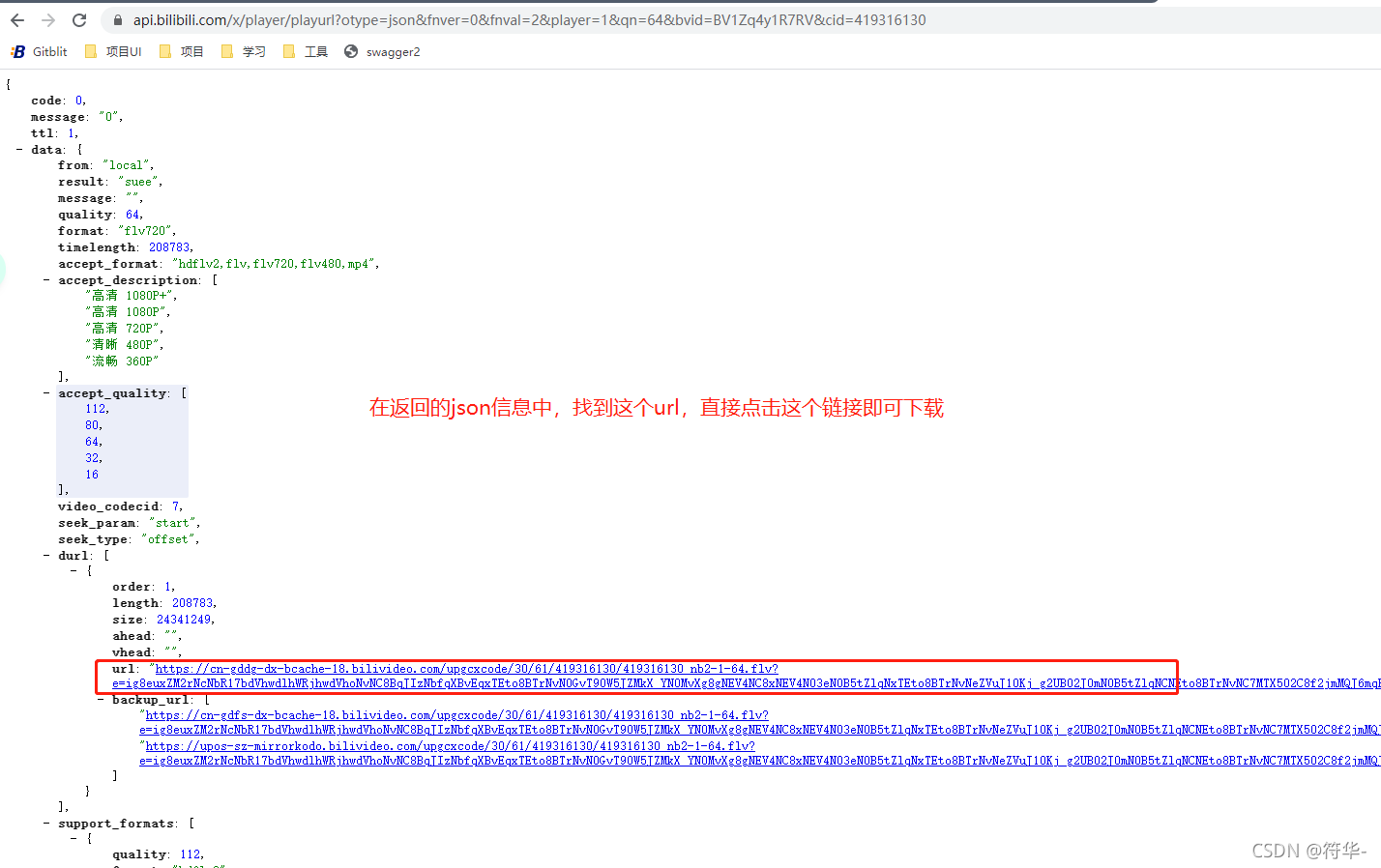Click accept_quality value 16
1381x868 pixels.
(x=92, y=475)
